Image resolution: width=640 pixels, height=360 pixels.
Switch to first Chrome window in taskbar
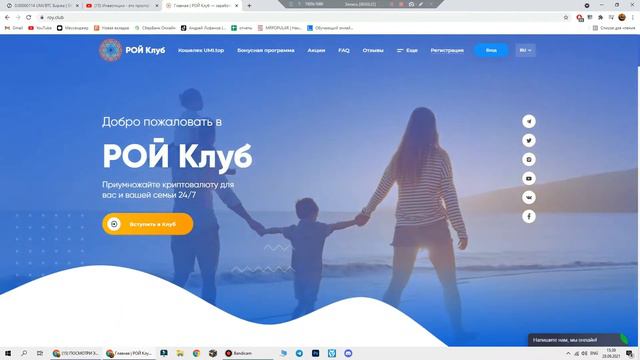click(x=76, y=353)
